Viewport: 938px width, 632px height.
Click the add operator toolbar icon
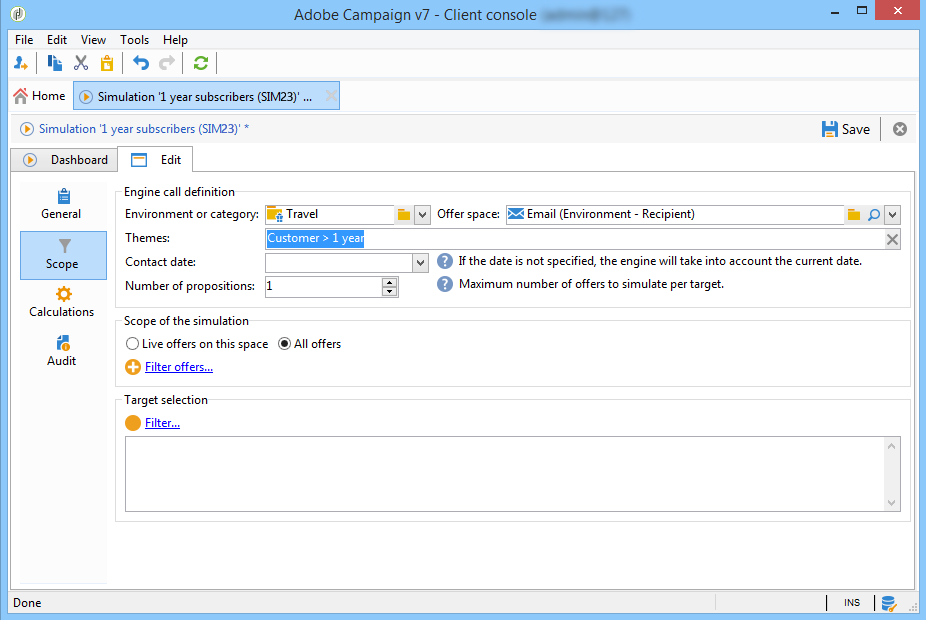pos(21,63)
